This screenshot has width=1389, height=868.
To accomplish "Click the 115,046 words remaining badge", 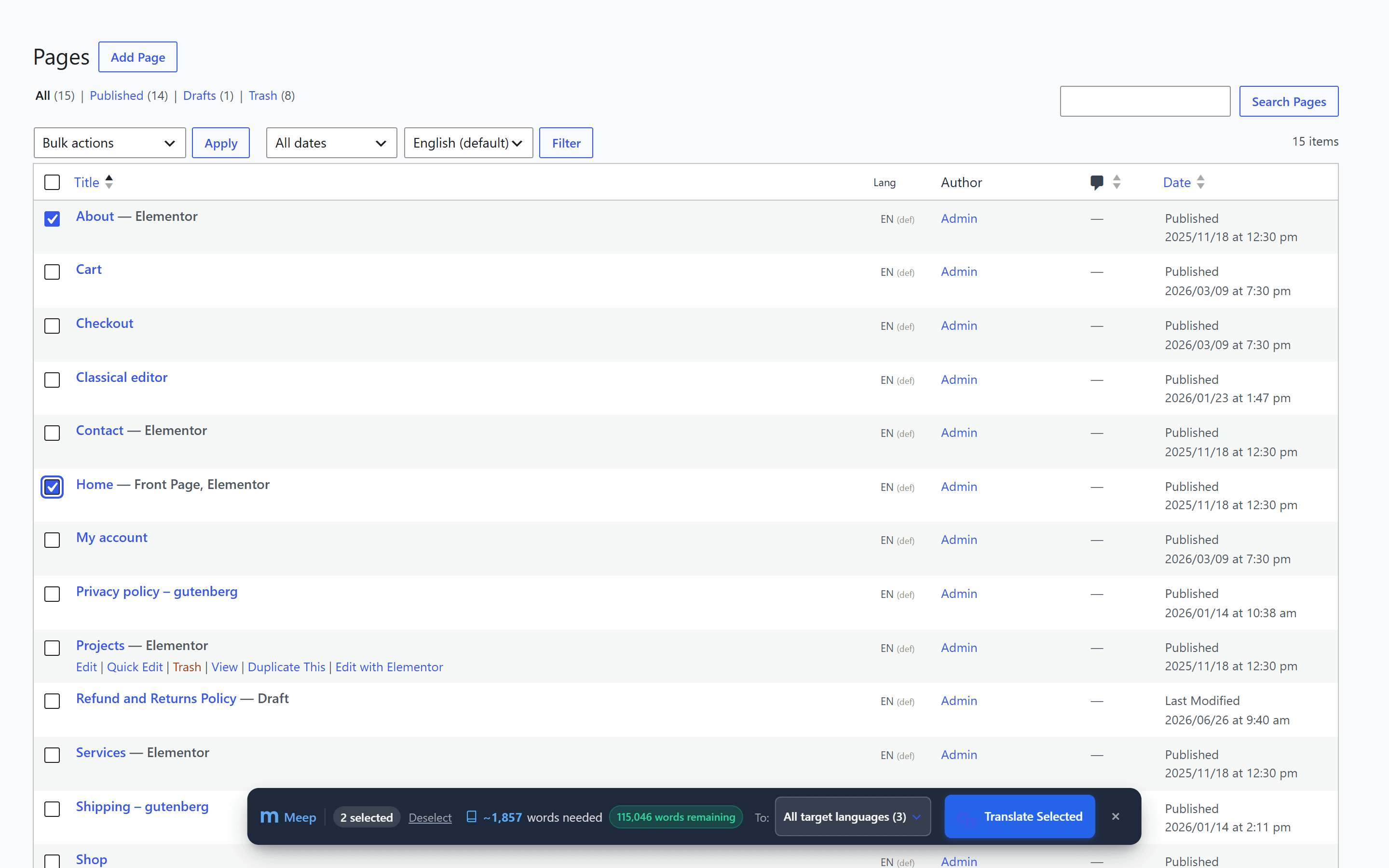I will [x=676, y=816].
